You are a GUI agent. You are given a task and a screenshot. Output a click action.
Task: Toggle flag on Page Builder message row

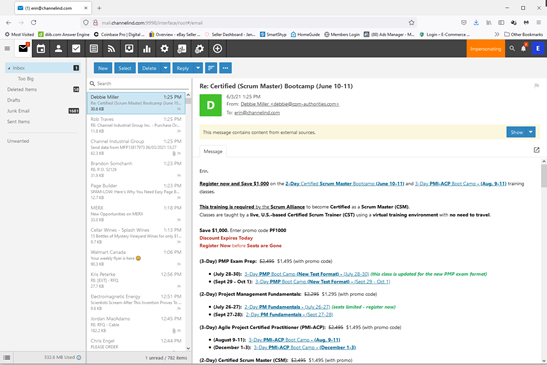(179, 198)
